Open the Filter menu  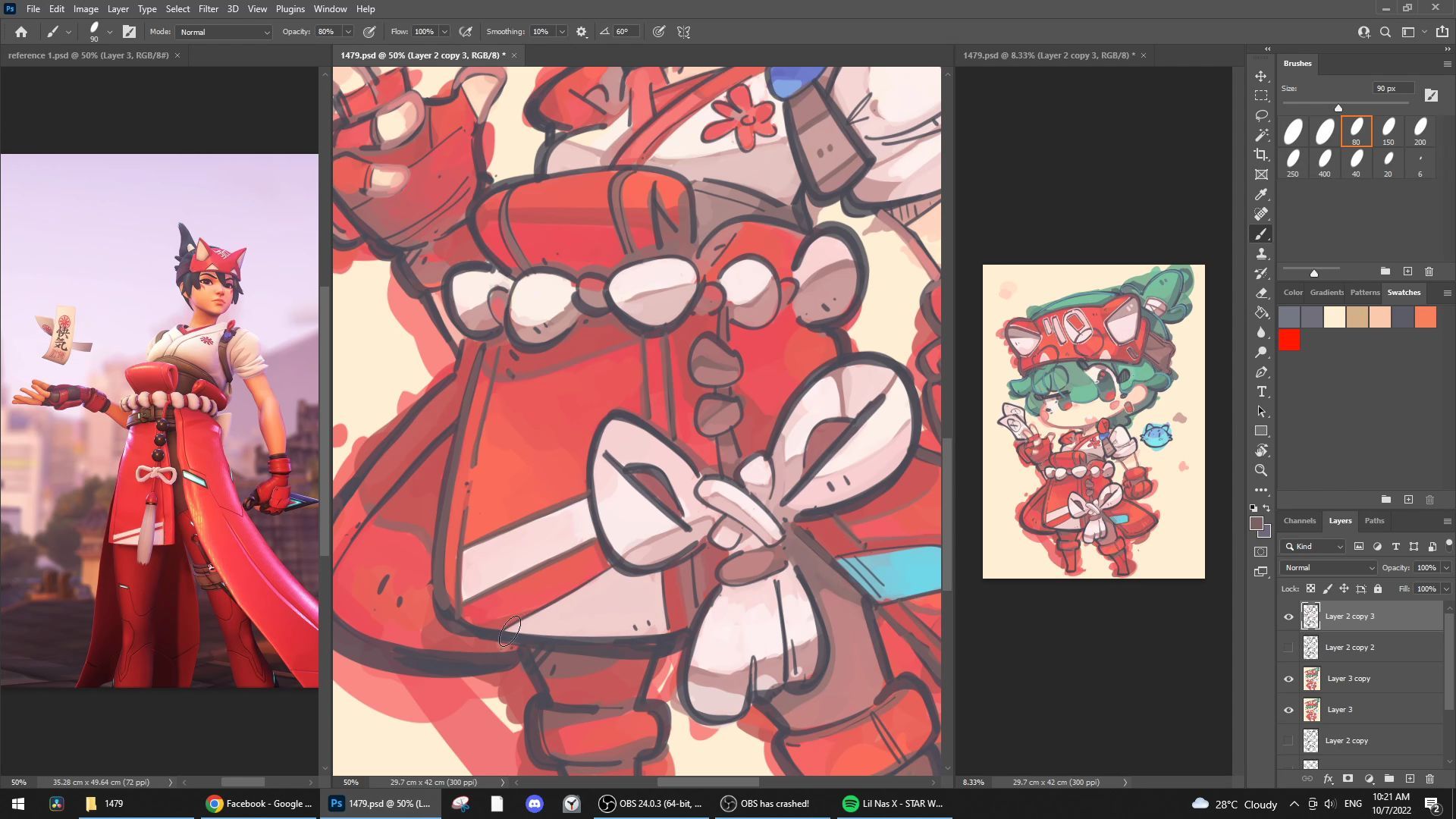[208, 9]
